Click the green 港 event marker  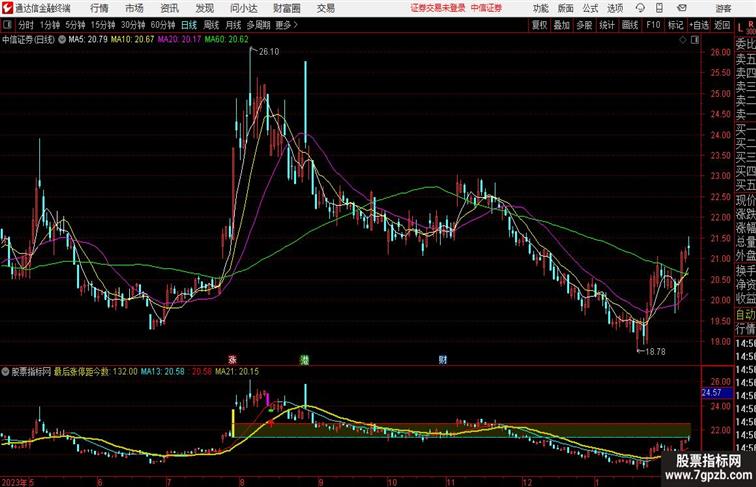[304, 359]
